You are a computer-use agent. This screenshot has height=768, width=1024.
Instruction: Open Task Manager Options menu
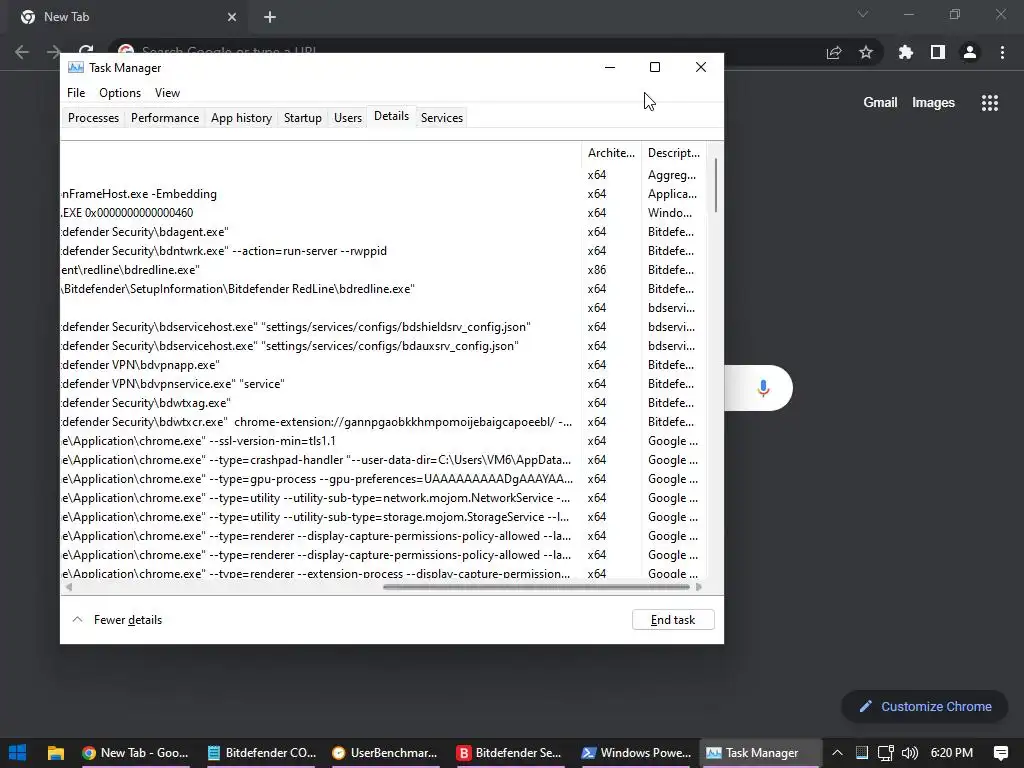(x=120, y=93)
